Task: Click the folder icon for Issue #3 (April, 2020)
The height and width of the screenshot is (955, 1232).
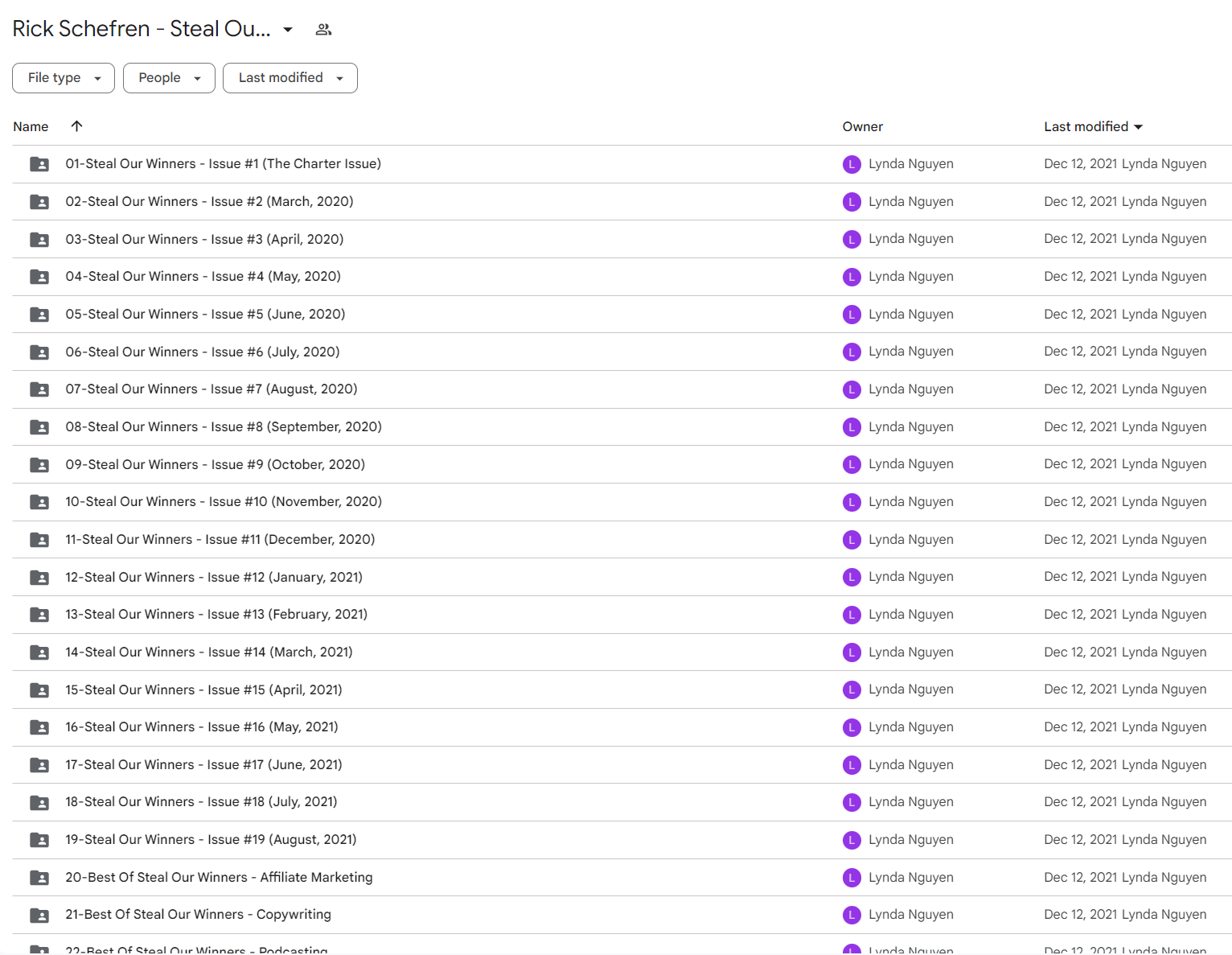Action: tap(39, 240)
